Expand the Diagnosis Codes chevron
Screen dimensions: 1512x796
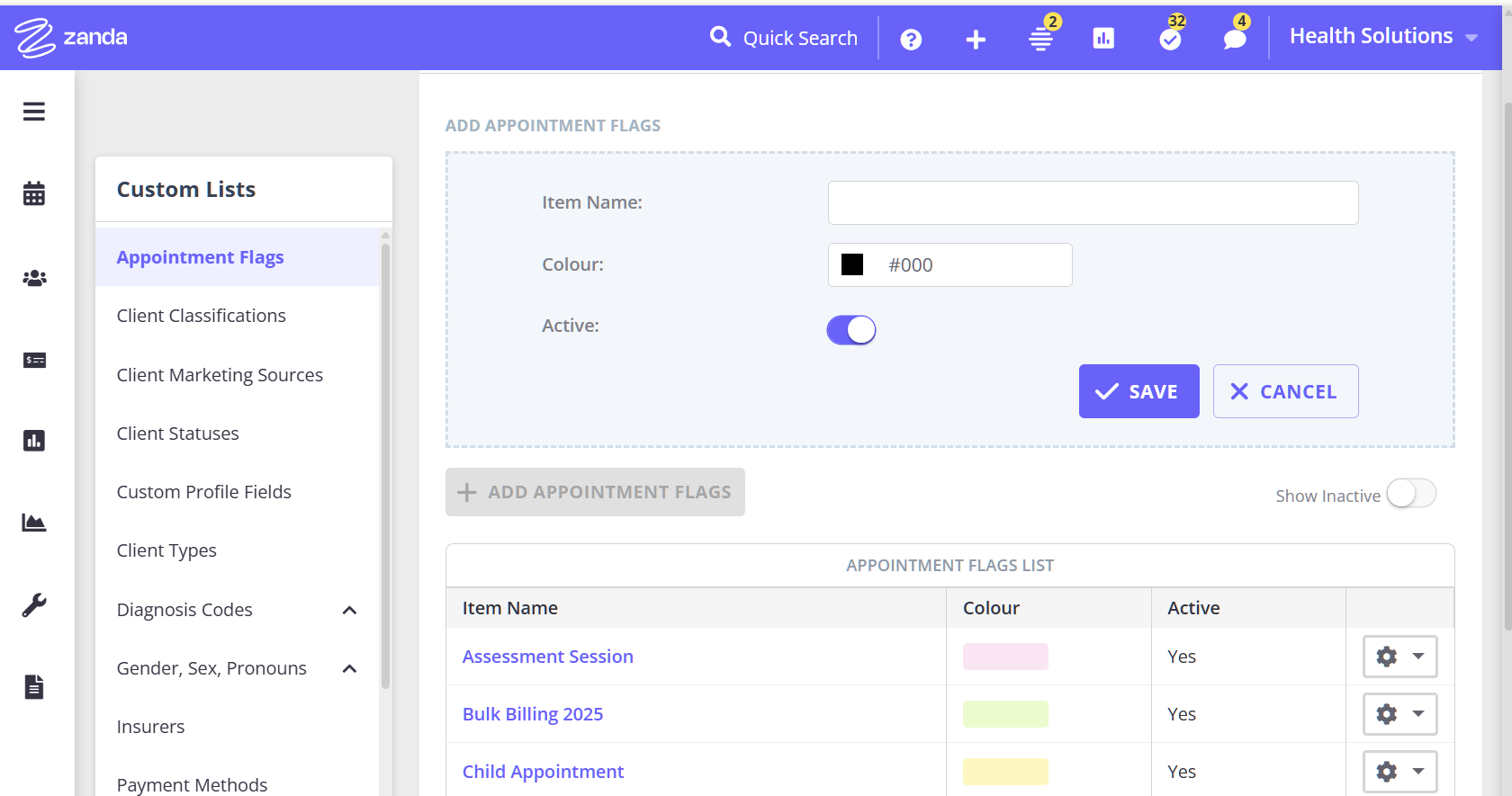(350, 611)
